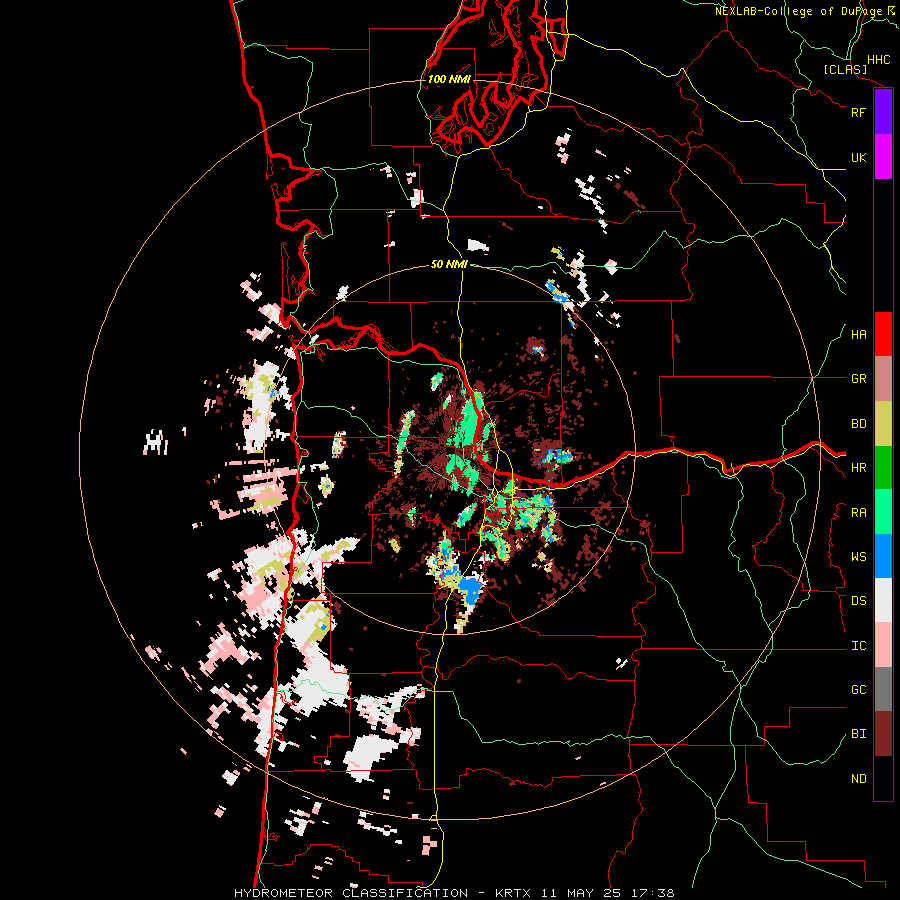Click the blue WS legend swatch
The image size is (900, 900).
(883, 556)
